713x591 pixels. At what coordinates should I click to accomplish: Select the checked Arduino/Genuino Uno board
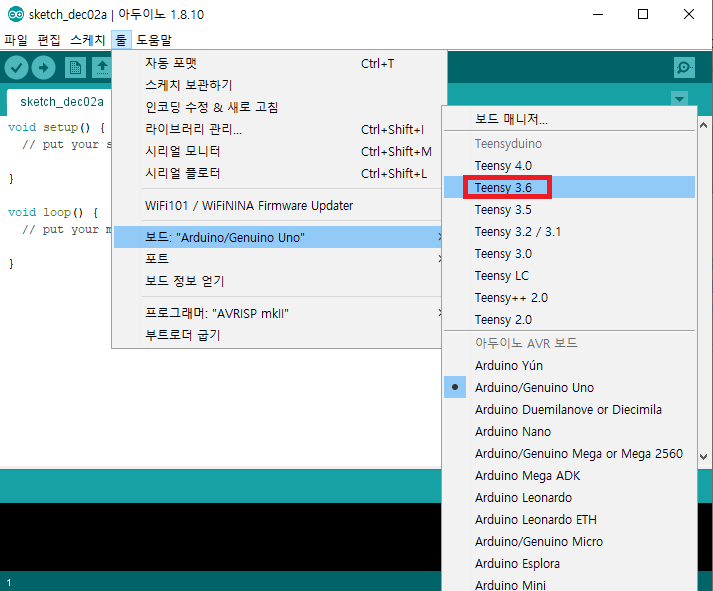[x=569, y=387]
